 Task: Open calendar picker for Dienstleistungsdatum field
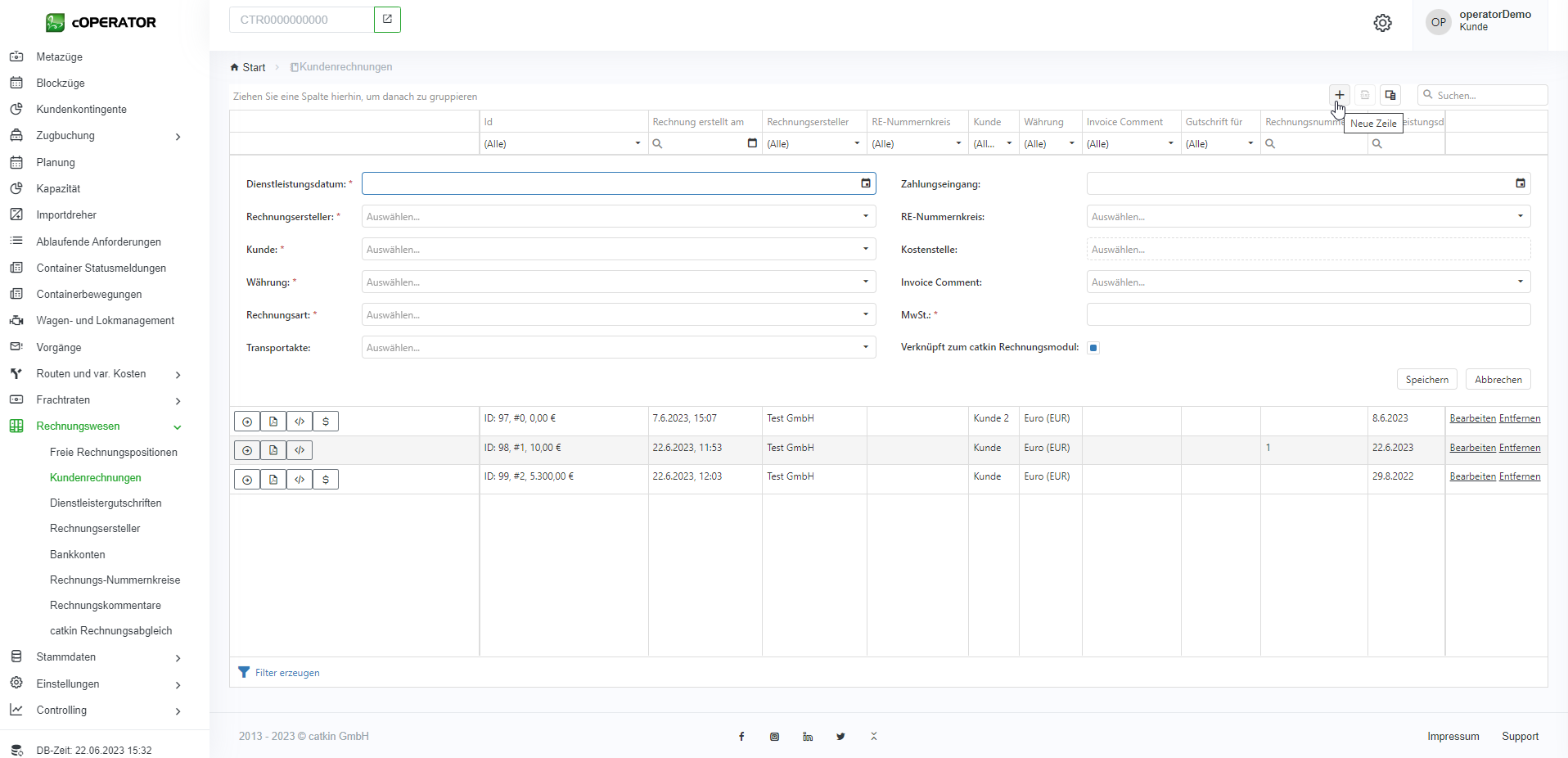click(865, 183)
